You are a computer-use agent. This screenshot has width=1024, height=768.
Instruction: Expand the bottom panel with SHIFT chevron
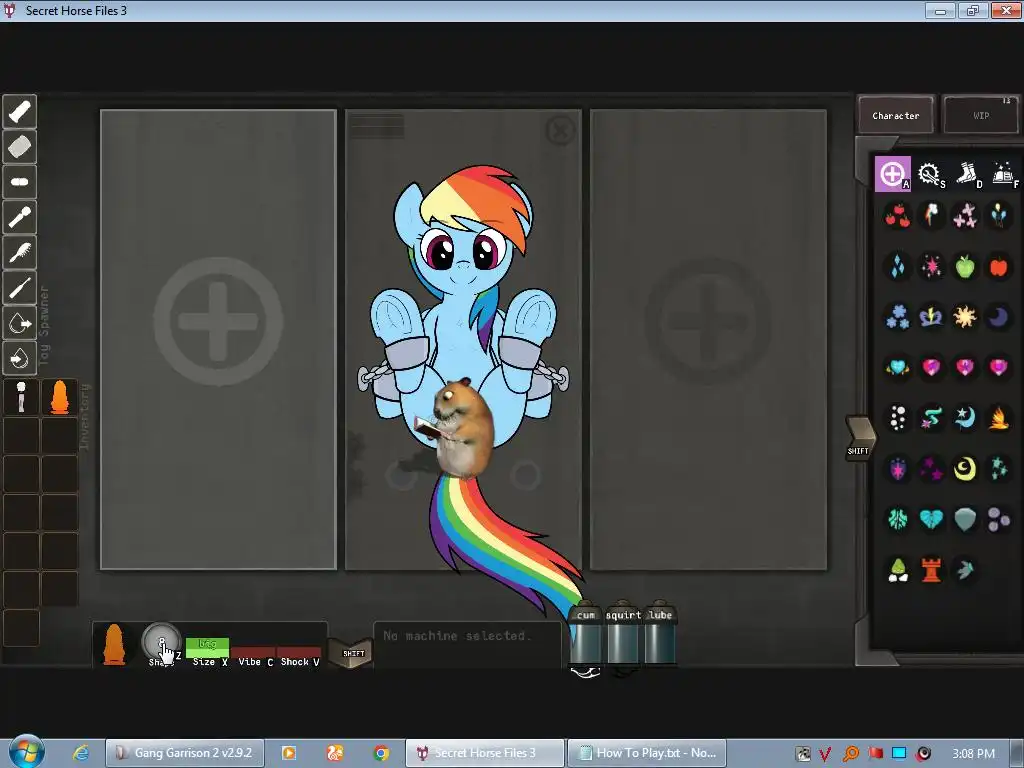click(351, 652)
